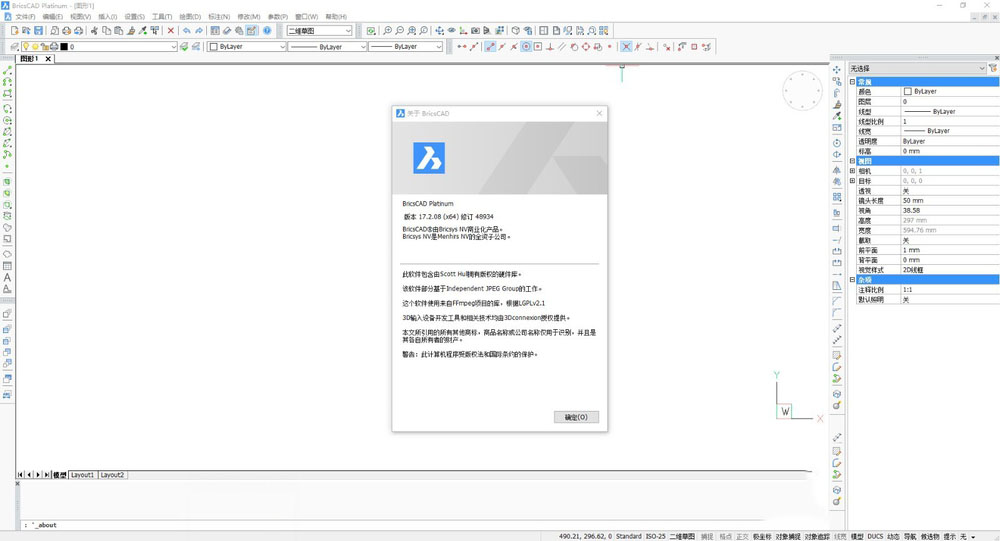Click the layer manager icon beside layer dropdown
Screen dimensions: 1000x541
[13, 47]
